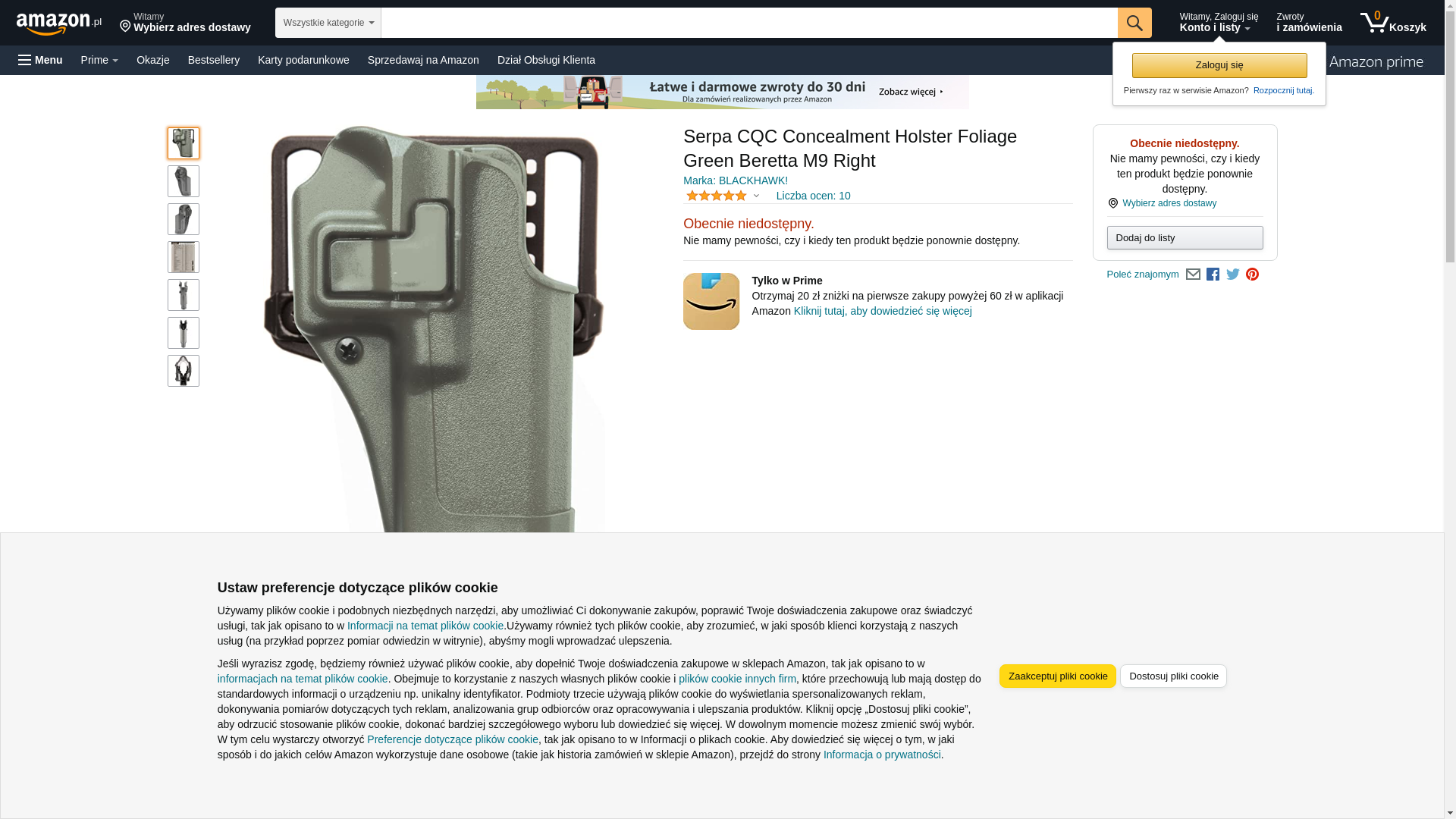1456x819 pixels.
Task: Open the hamburger Menu
Action: [40, 60]
